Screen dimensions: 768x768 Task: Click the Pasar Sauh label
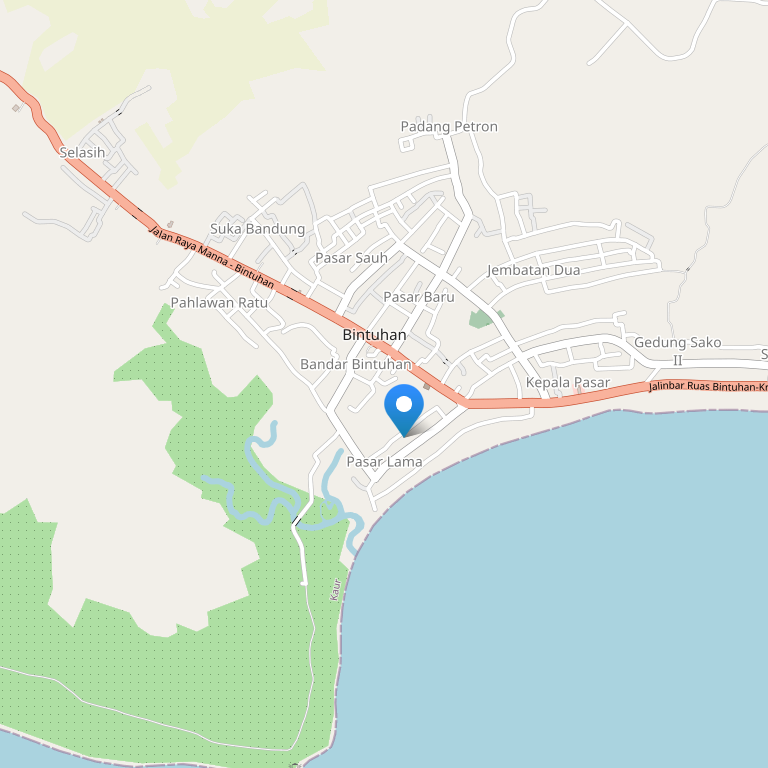pyautogui.click(x=351, y=258)
